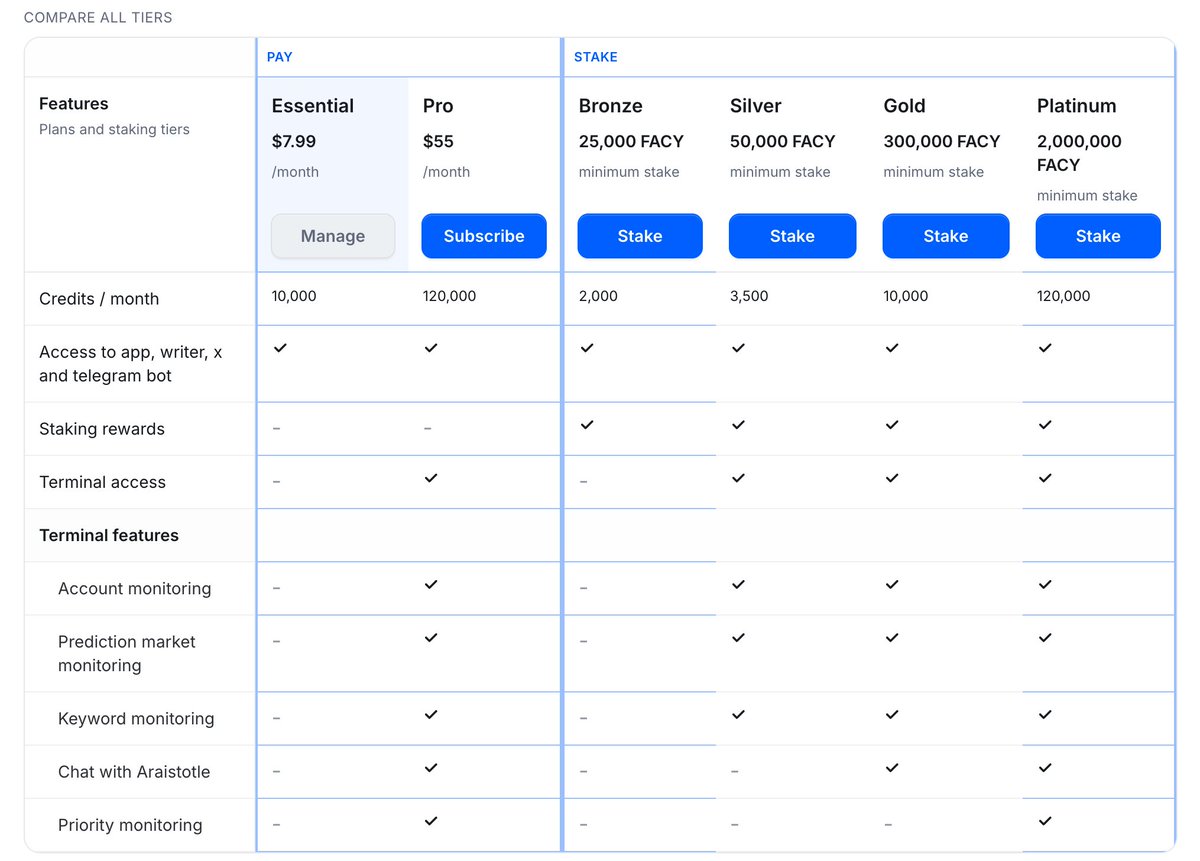The width and height of the screenshot is (1200, 861).
Task: Click Pro checkmark in Prediction market row
Action: (431, 637)
